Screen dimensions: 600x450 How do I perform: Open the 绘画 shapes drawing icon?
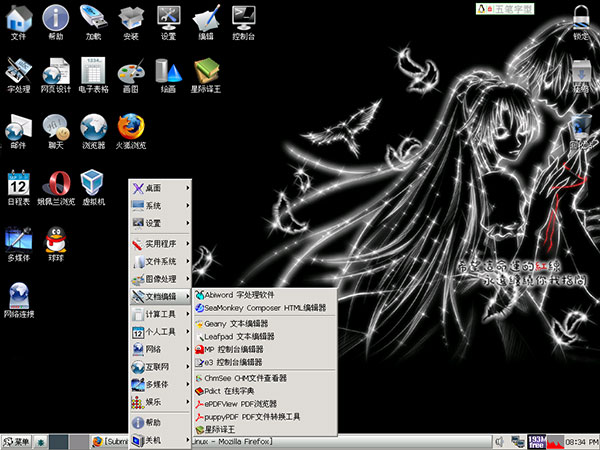(168, 75)
